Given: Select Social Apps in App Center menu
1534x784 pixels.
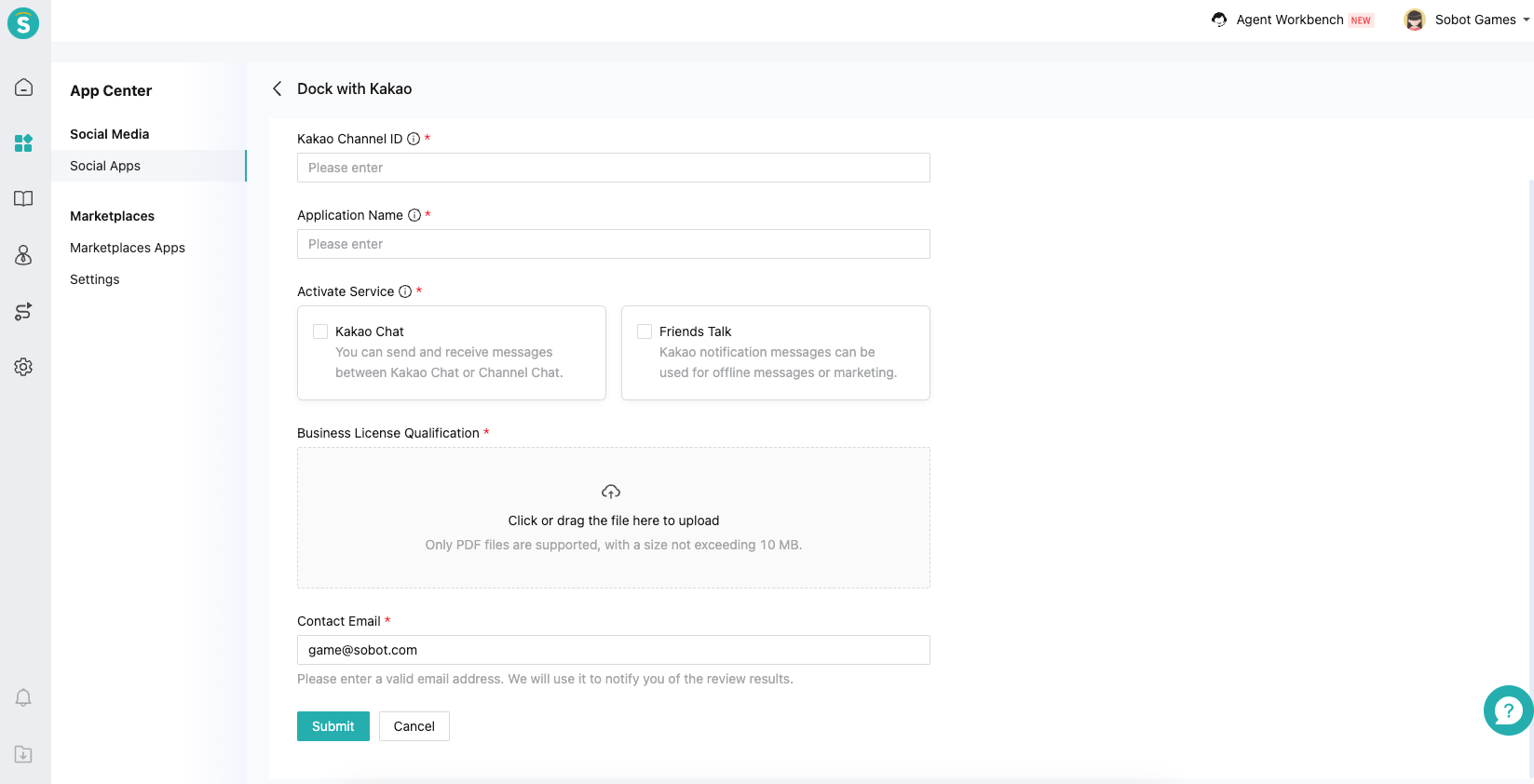Looking at the screenshot, I should click(105, 166).
